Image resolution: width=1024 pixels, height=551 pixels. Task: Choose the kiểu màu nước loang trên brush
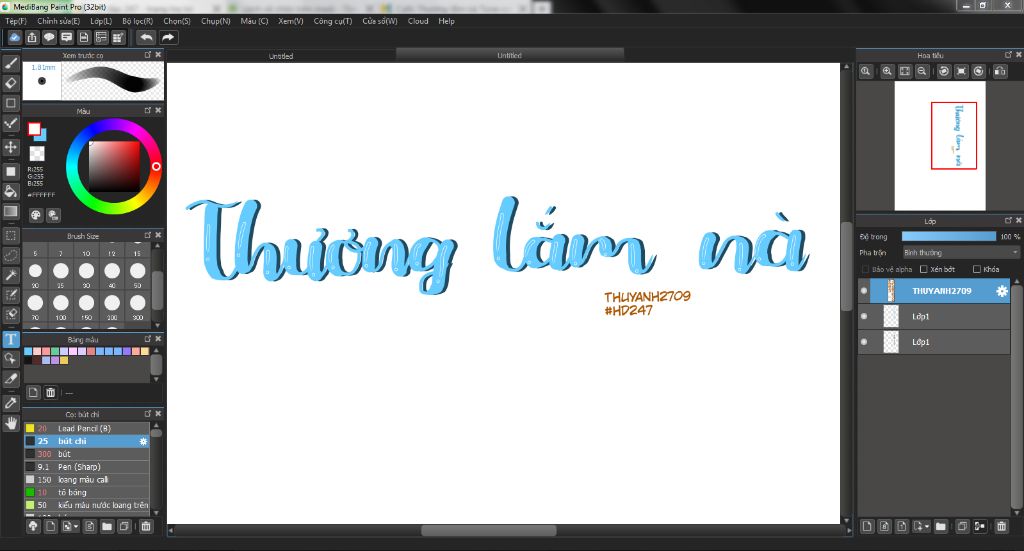[87, 505]
